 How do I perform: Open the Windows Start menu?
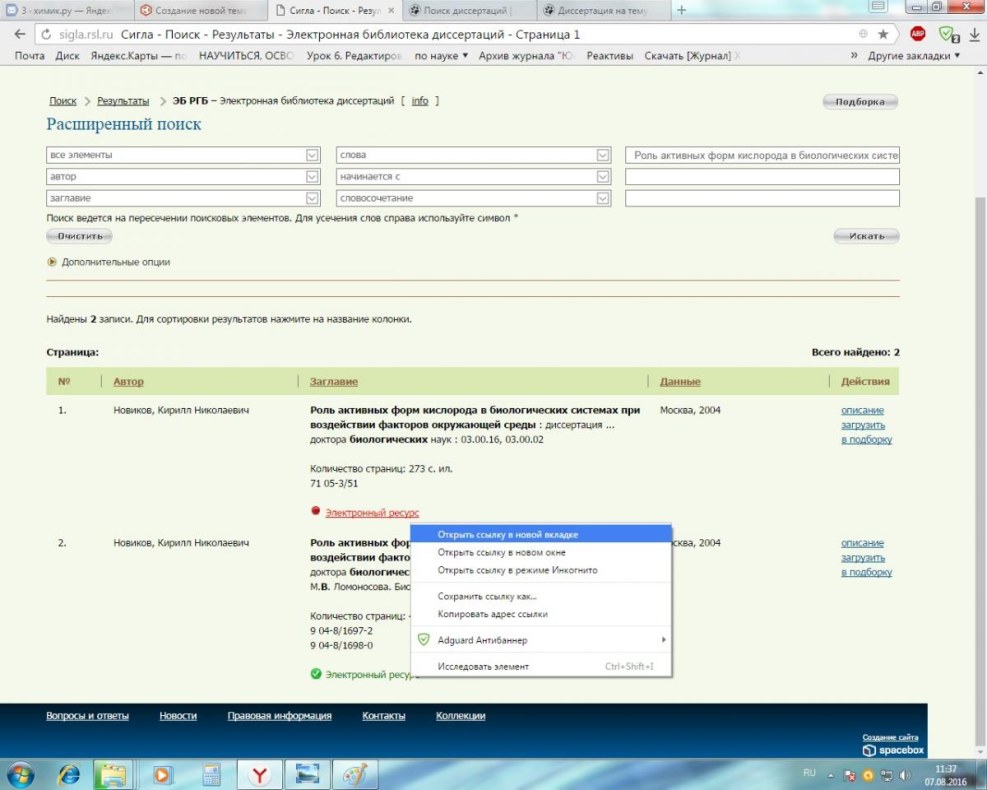[x=20, y=774]
